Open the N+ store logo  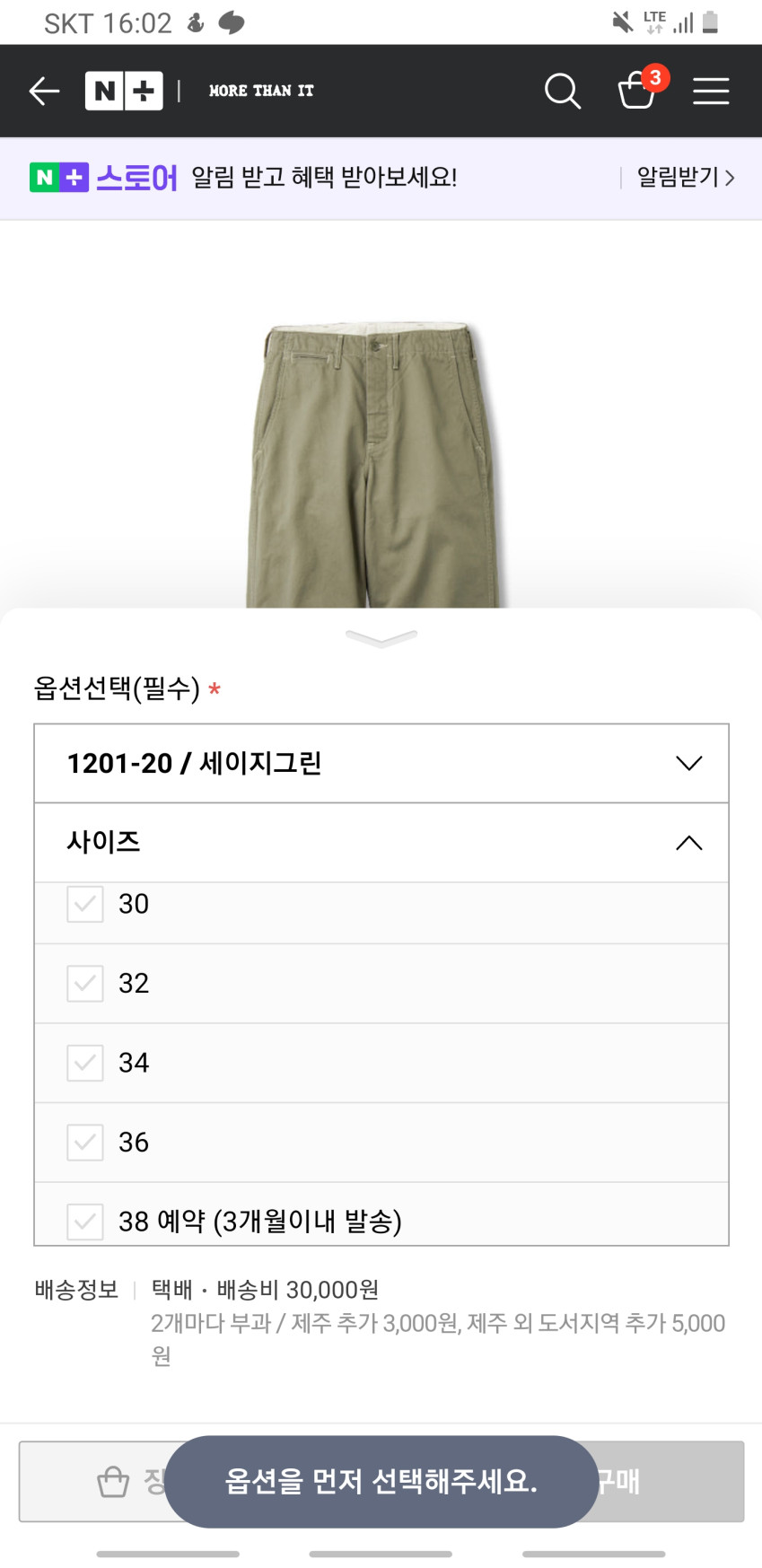[124, 91]
